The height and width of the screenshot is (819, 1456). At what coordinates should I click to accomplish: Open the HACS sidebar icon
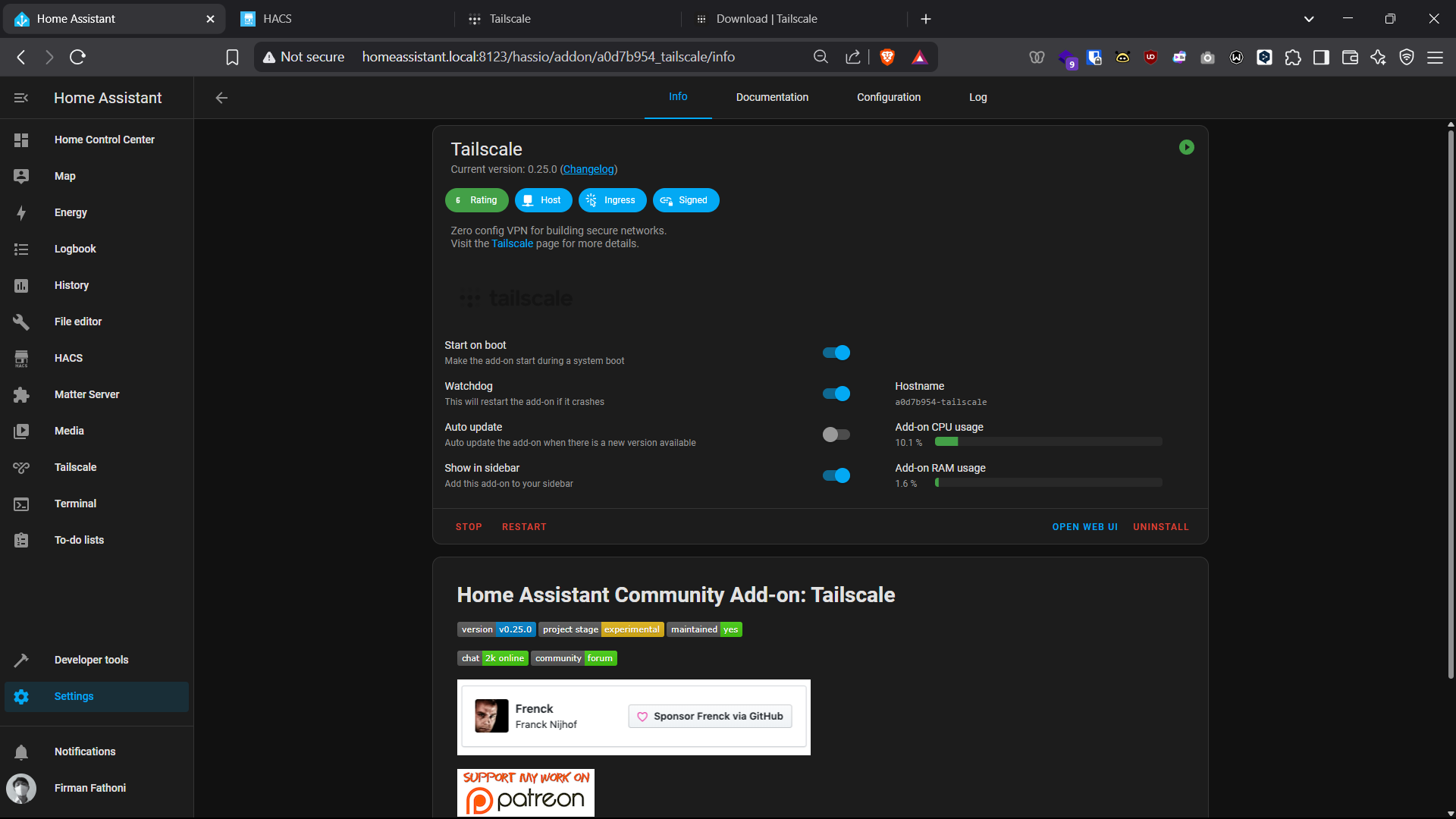pos(21,358)
